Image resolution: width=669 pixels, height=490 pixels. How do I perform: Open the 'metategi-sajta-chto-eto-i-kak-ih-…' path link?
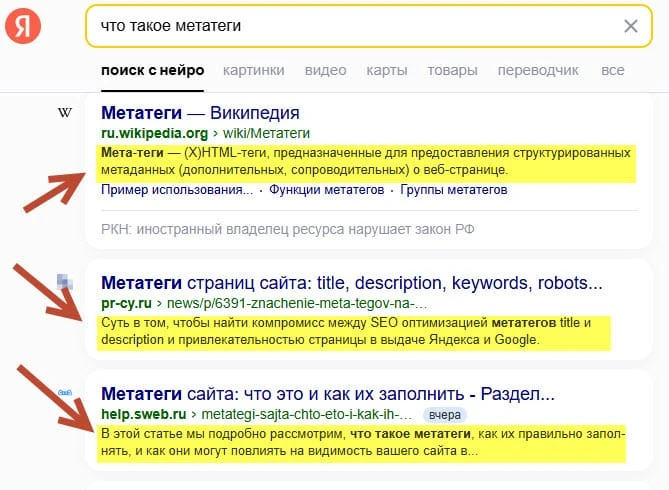point(307,414)
